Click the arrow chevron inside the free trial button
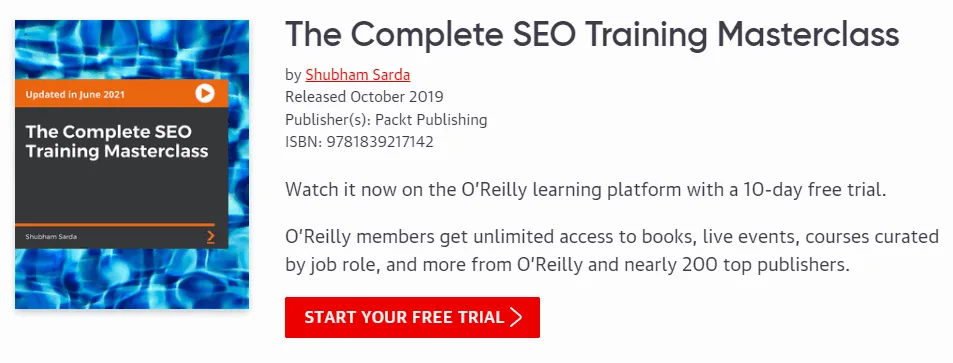Image resolution: width=953 pixels, height=363 pixels. pos(516,317)
